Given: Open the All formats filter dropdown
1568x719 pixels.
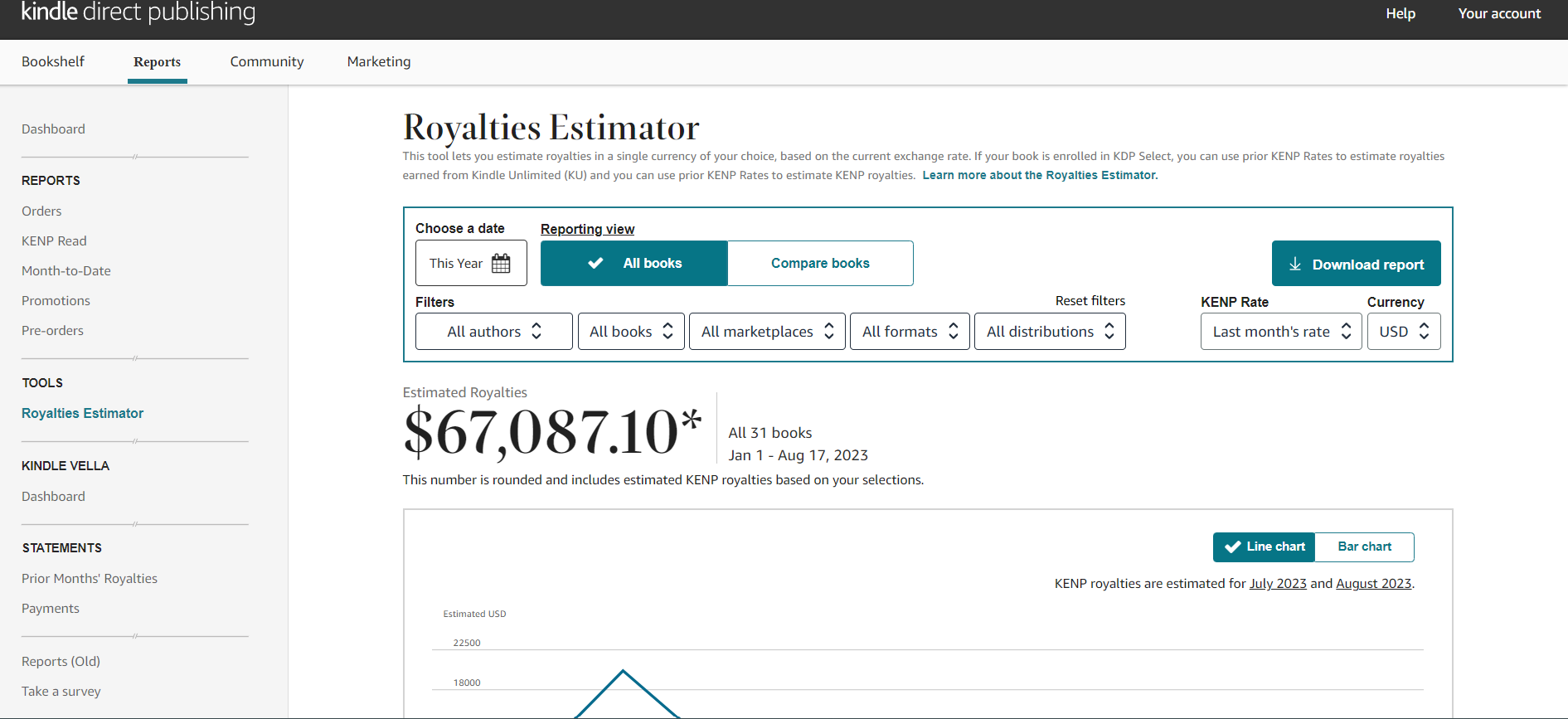Looking at the screenshot, I should pos(910,331).
